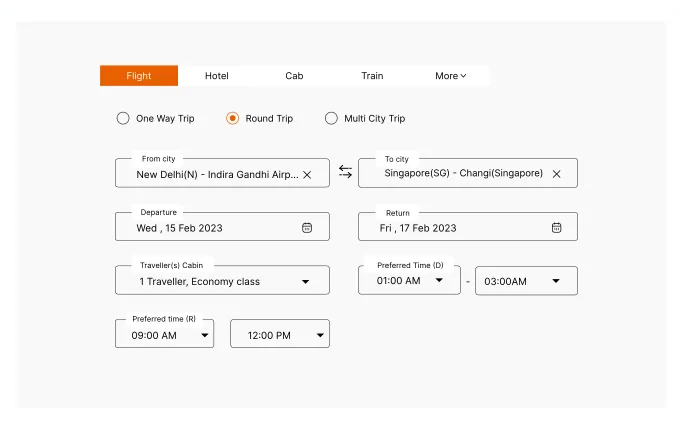Open 03:00AM departure time dropdown
The image size is (682, 431).
pos(526,281)
